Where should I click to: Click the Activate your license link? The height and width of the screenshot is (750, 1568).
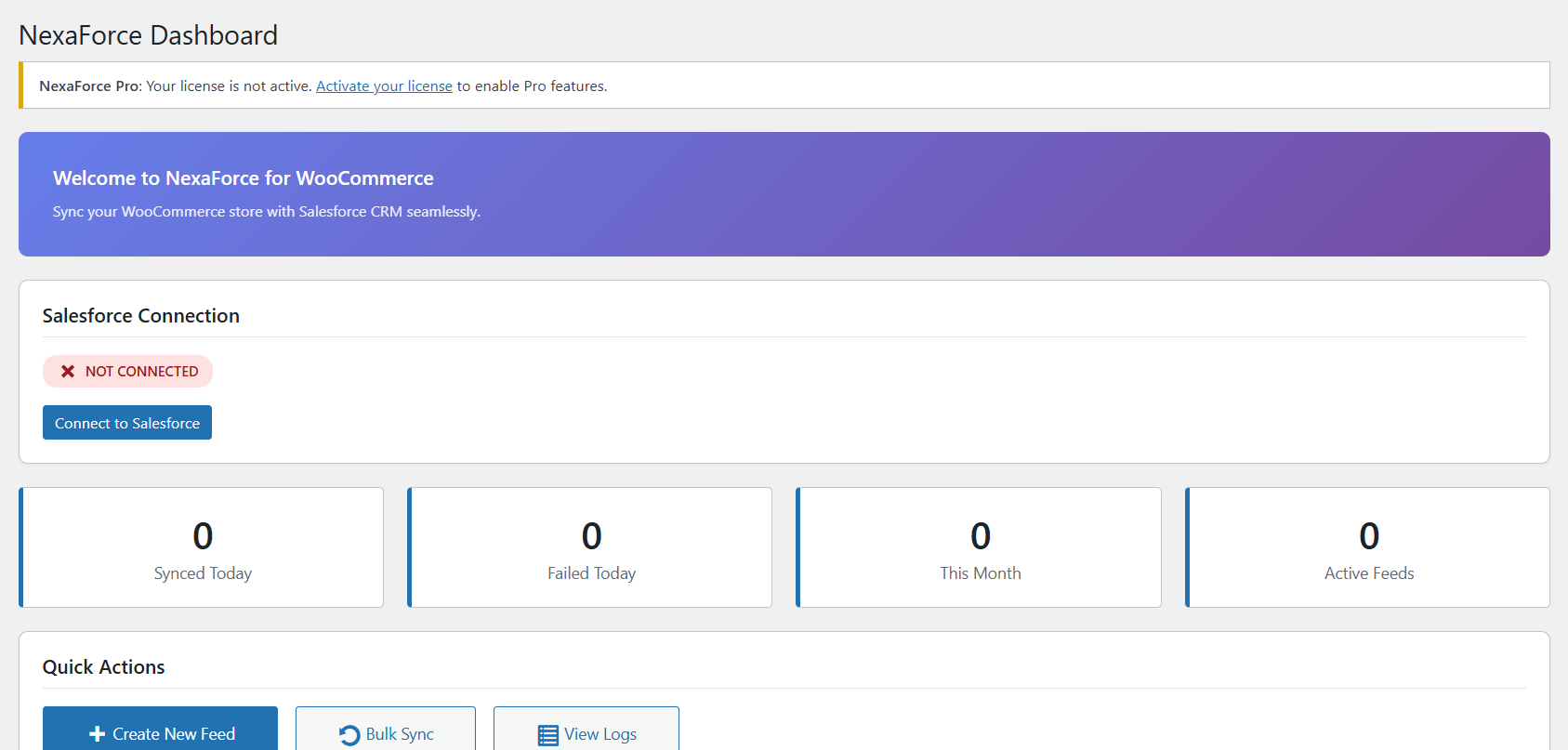pyautogui.click(x=384, y=86)
